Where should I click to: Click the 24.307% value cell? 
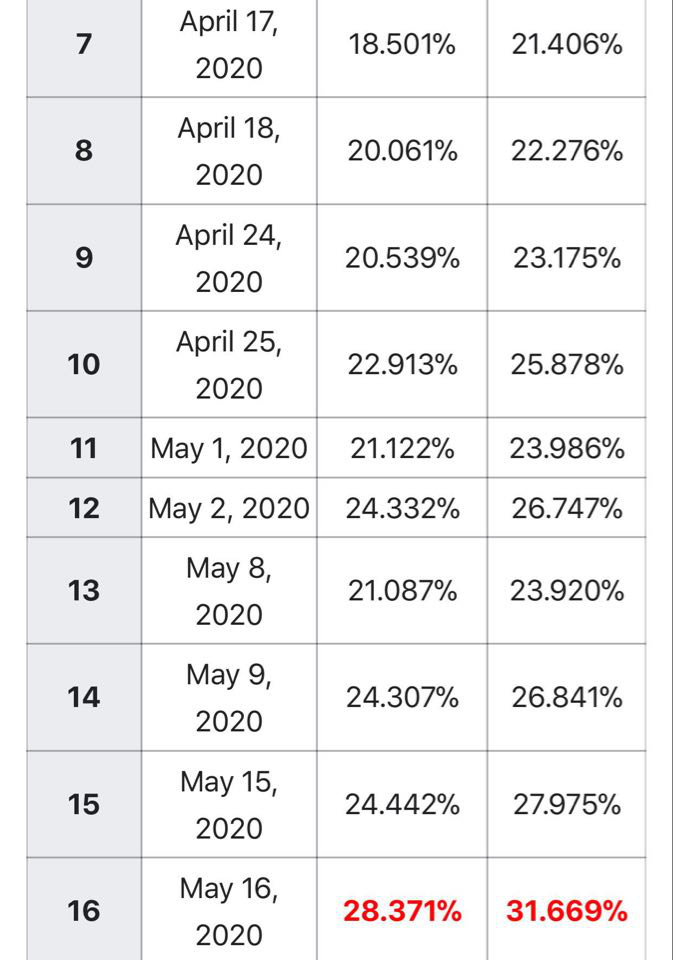pyautogui.click(x=402, y=697)
